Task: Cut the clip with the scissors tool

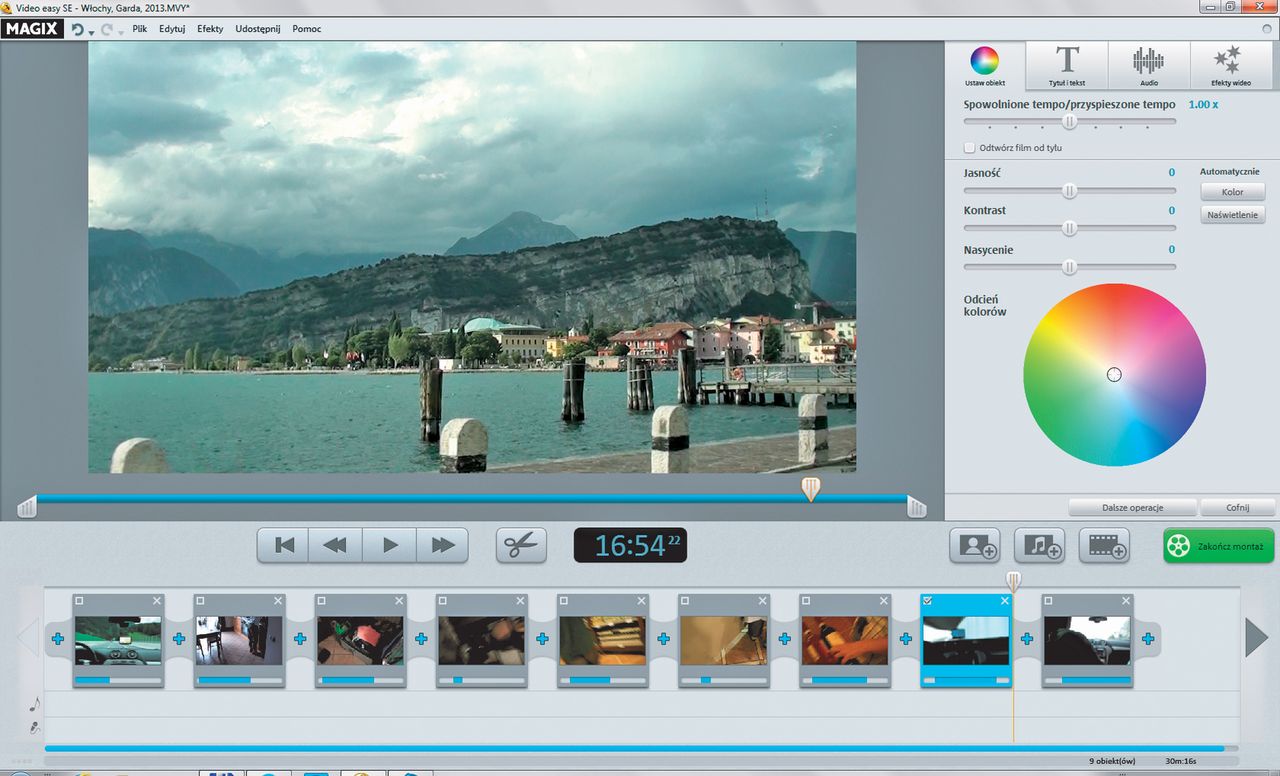Action: (521, 545)
